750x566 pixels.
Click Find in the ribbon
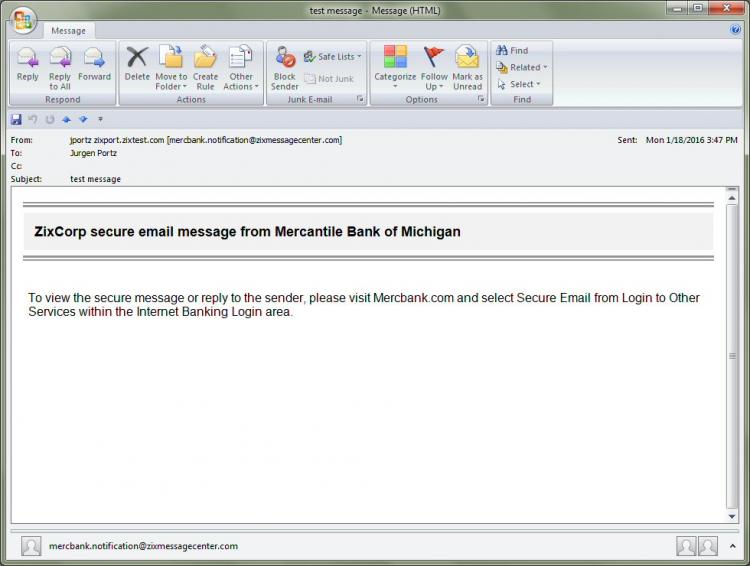(x=512, y=50)
